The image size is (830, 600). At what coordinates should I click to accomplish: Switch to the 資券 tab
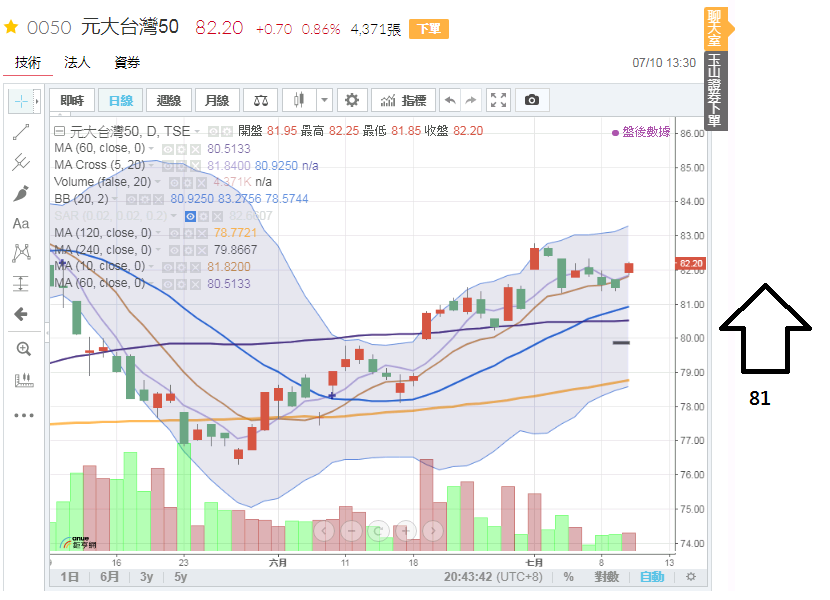[x=128, y=62]
